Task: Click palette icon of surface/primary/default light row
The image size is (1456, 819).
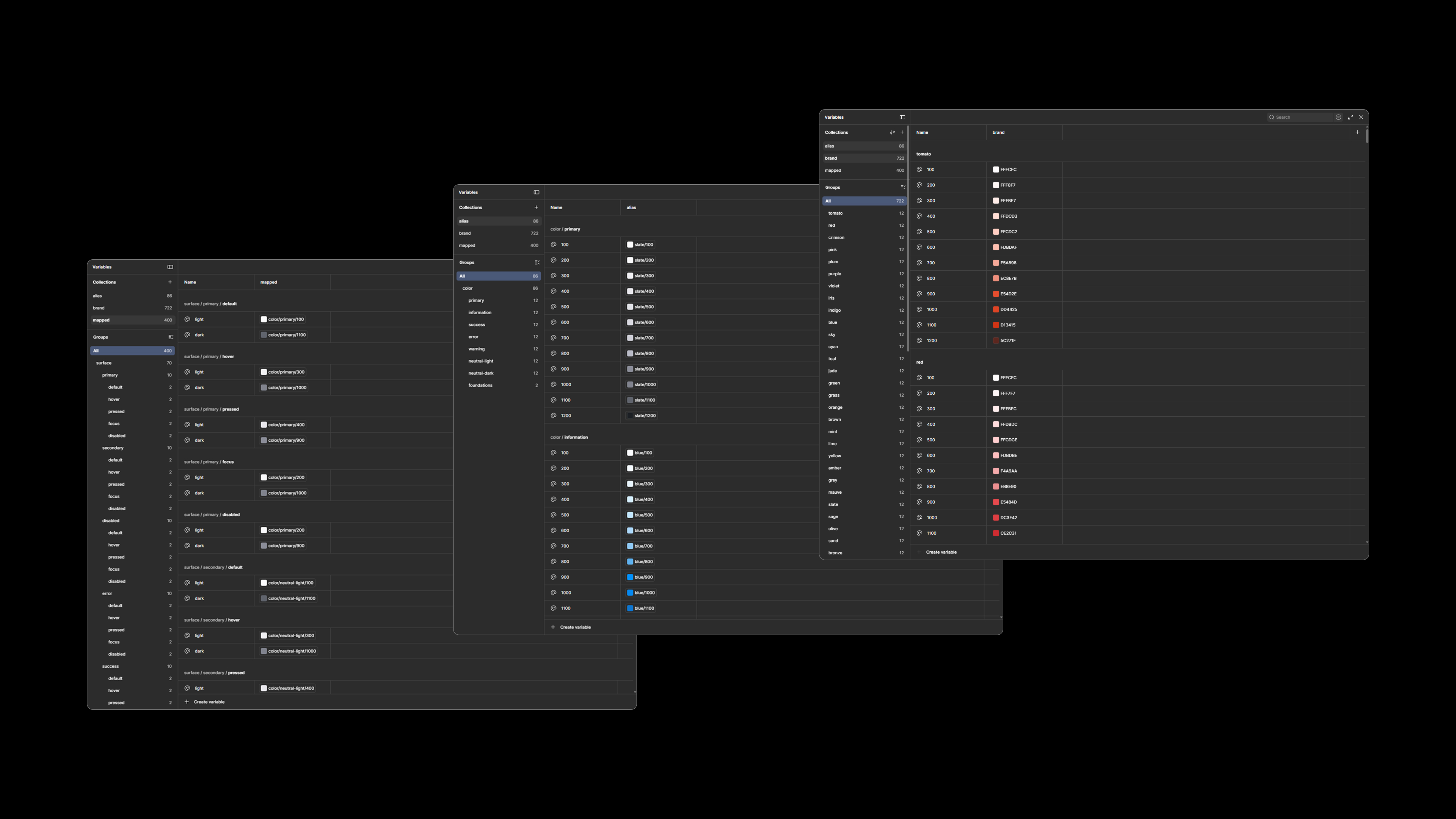Action: pyautogui.click(x=187, y=319)
